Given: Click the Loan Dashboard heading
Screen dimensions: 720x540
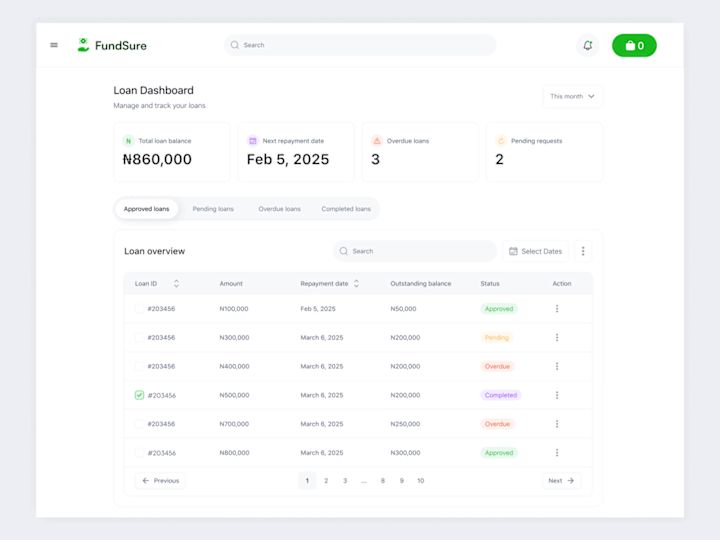Looking at the screenshot, I should [x=153, y=90].
